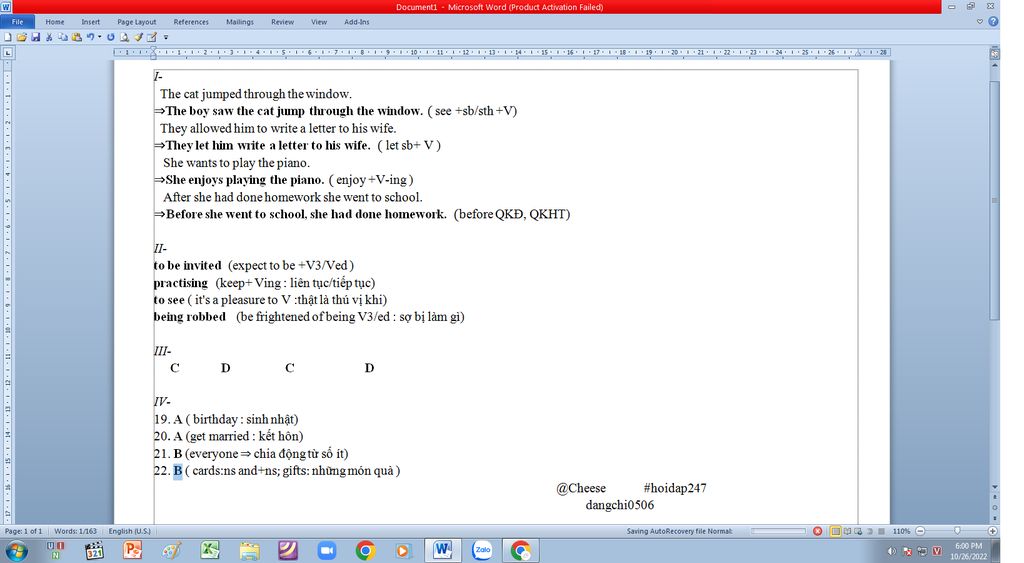Redo the last action
The image size is (1024, 563).
[110, 37]
